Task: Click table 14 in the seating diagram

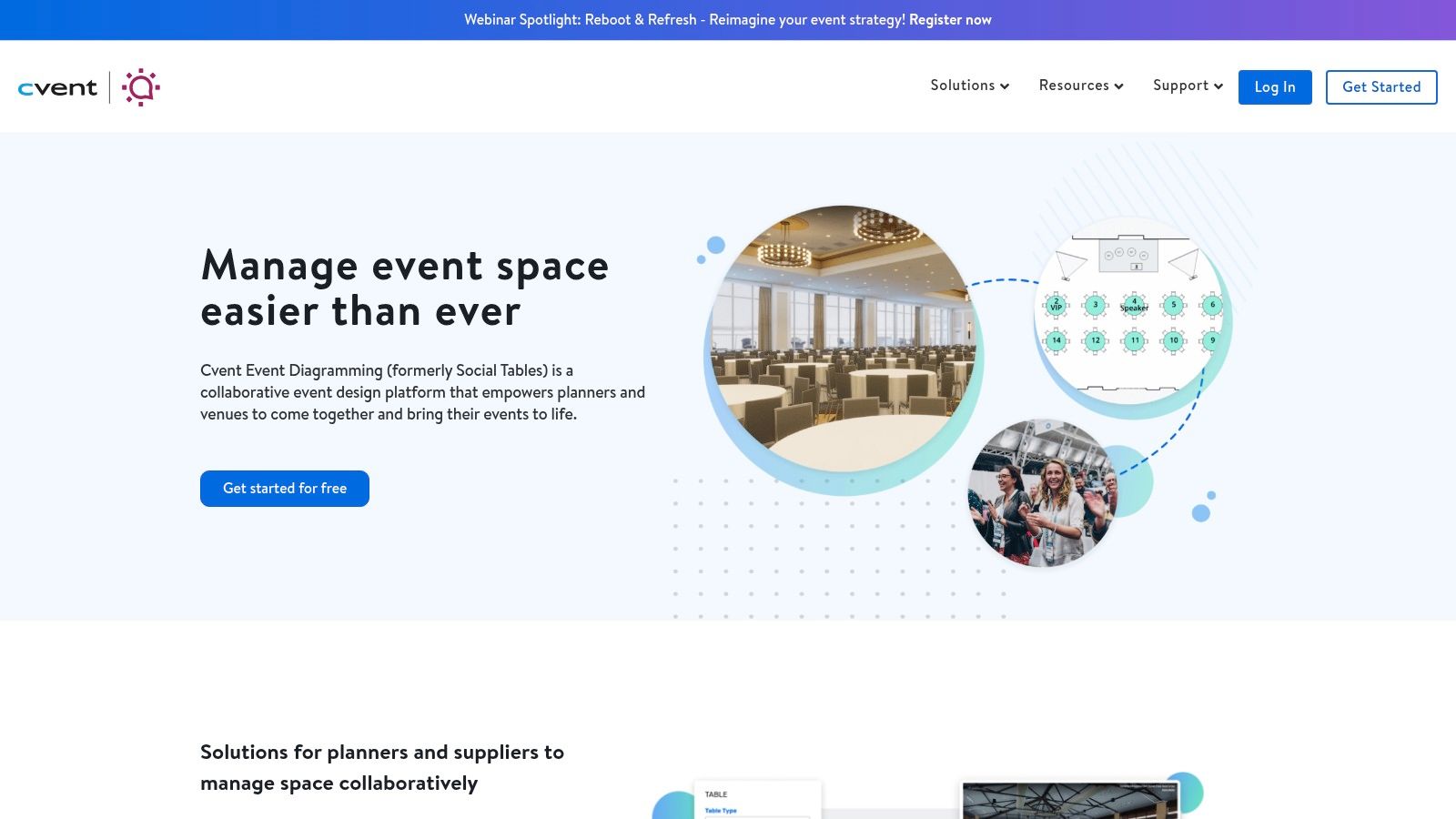Action: 1056,341
